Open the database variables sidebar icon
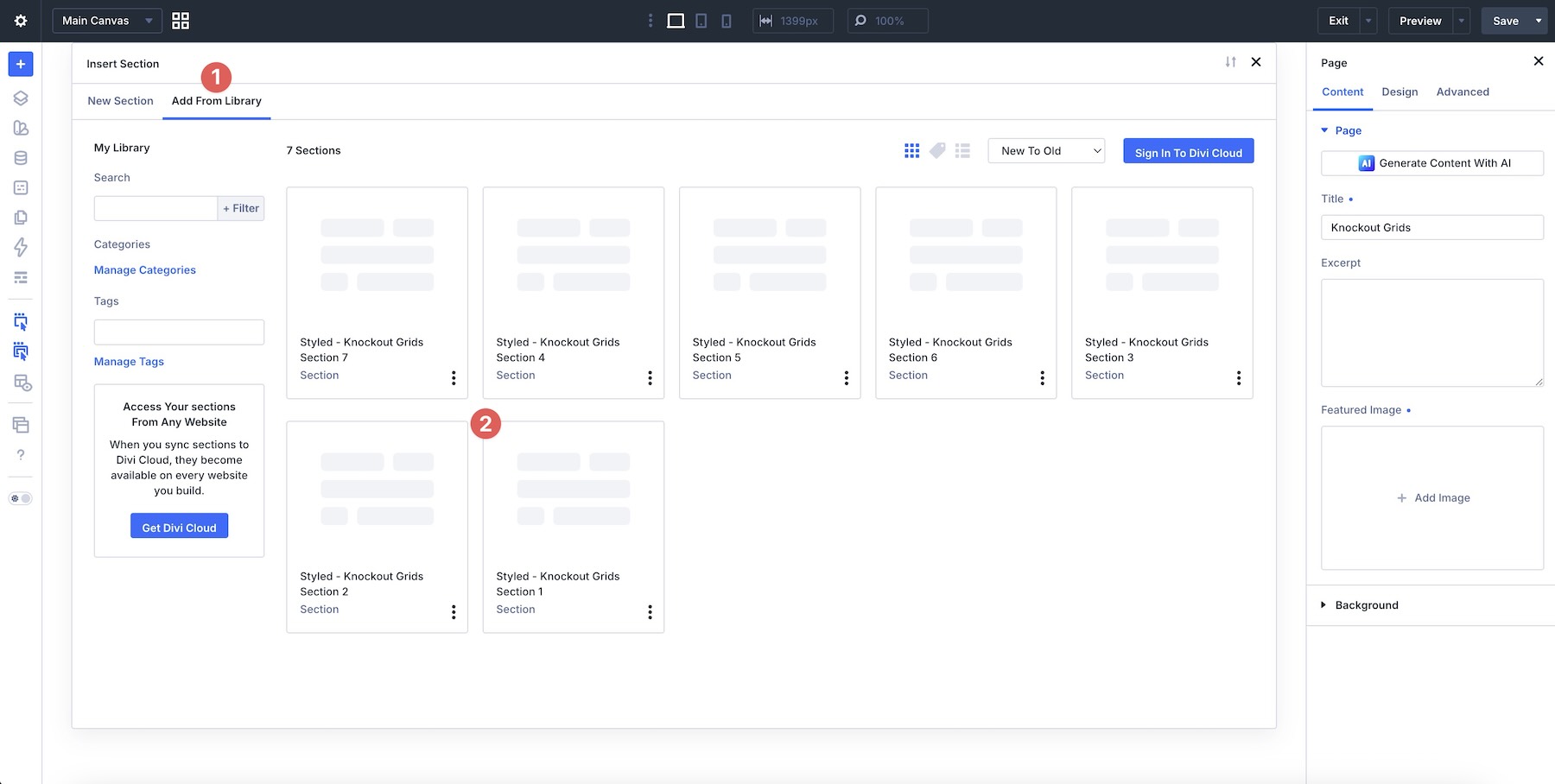Screen dimensions: 1555x784 pyautogui.click(x=21, y=158)
